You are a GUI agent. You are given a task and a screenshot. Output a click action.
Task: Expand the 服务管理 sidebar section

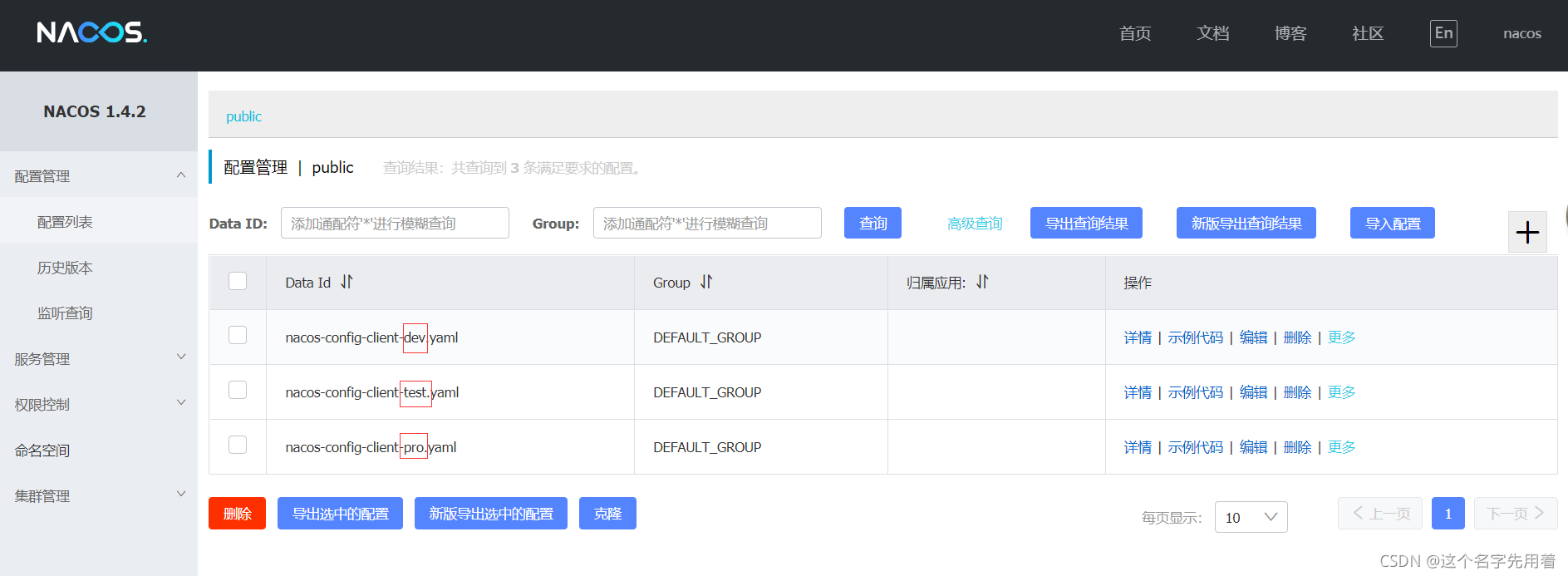(99, 358)
